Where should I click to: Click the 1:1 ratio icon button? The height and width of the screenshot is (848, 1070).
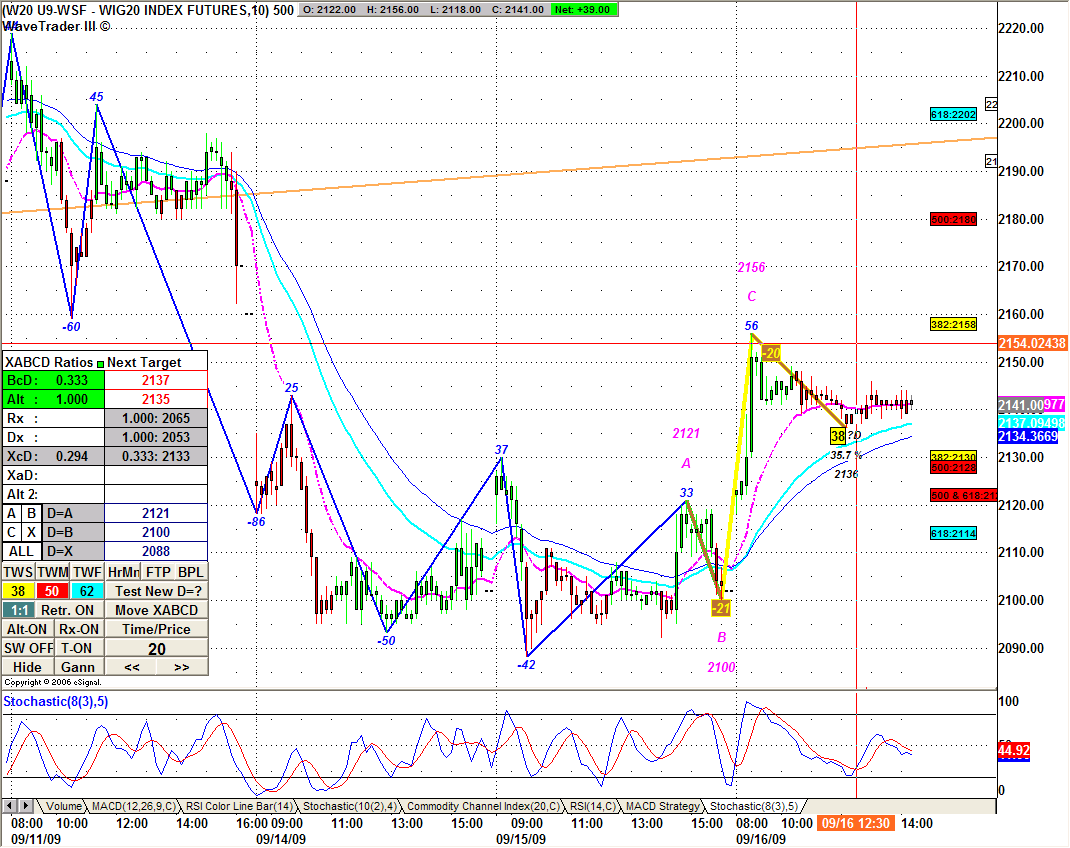click(x=18, y=610)
